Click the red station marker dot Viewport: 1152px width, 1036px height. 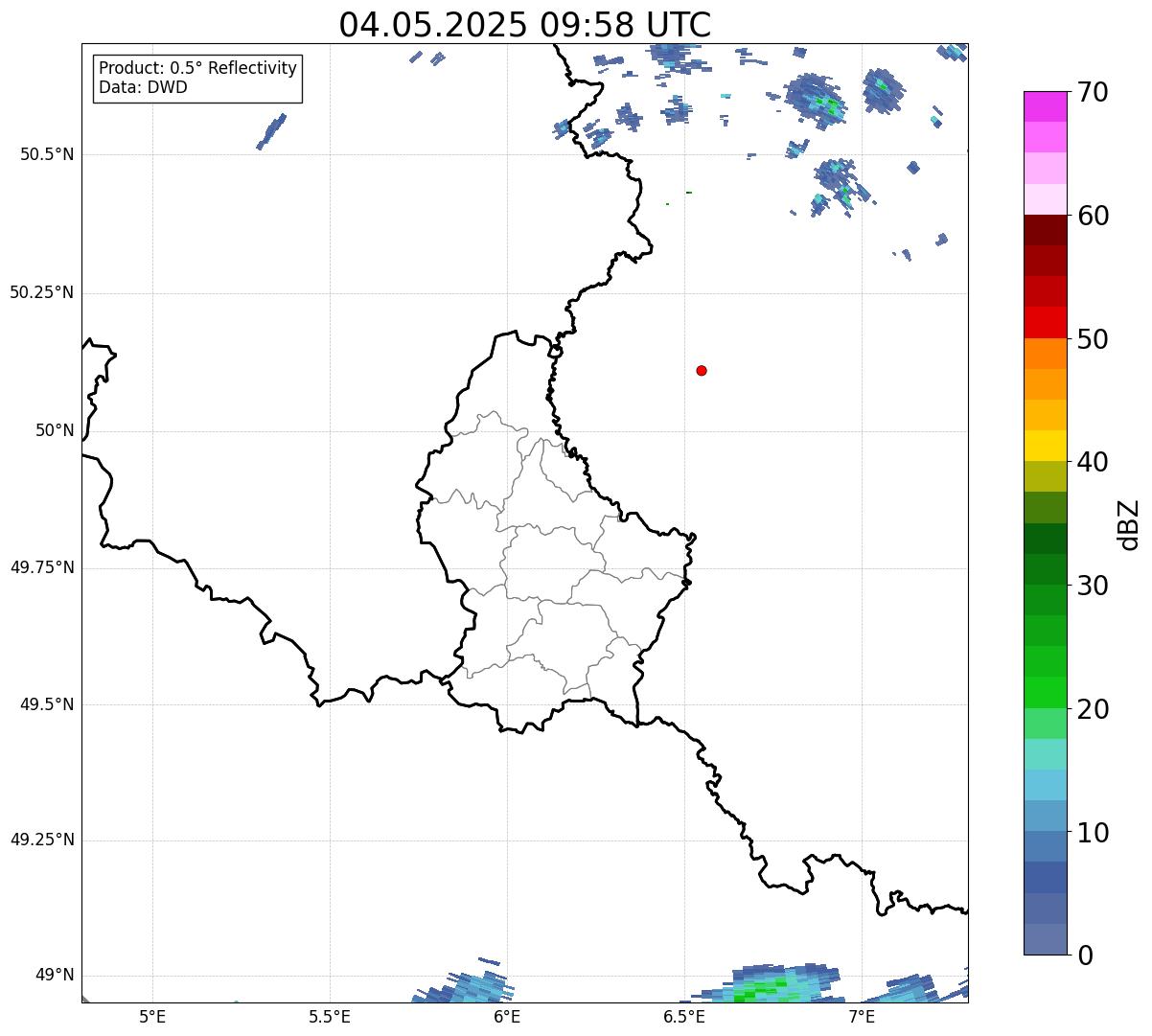coord(702,370)
